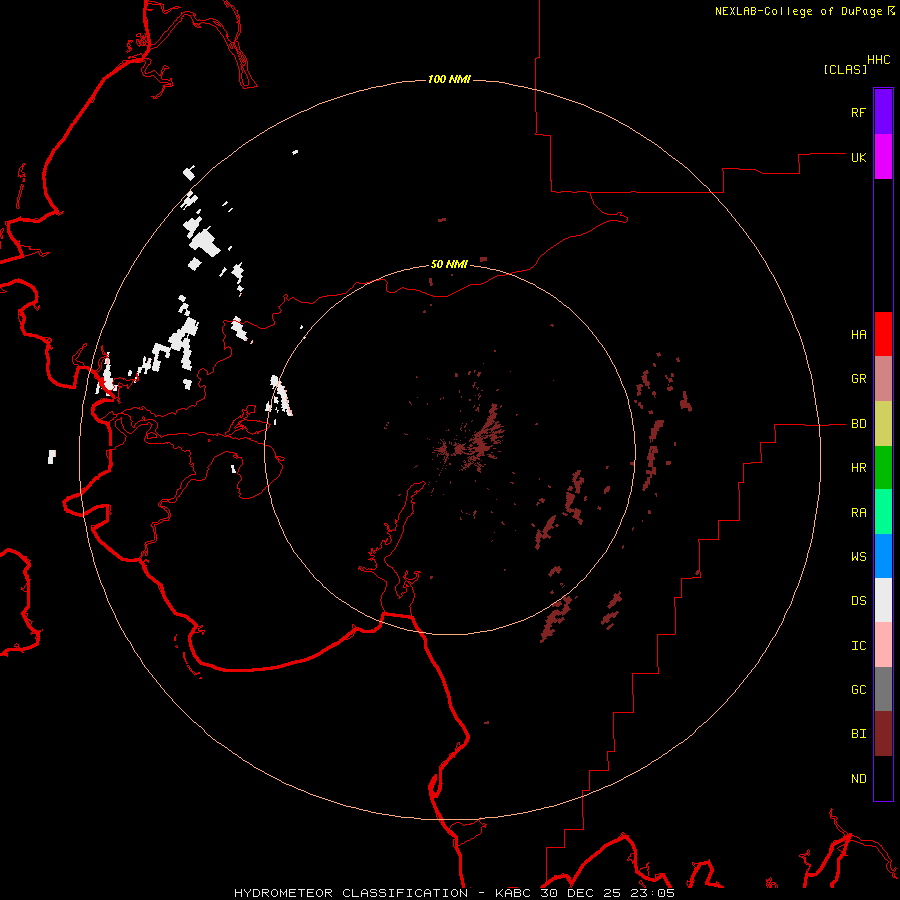The width and height of the screenshot is (900, 900).
Task: Click the HA legend label
Action: (x=859, y=335)
